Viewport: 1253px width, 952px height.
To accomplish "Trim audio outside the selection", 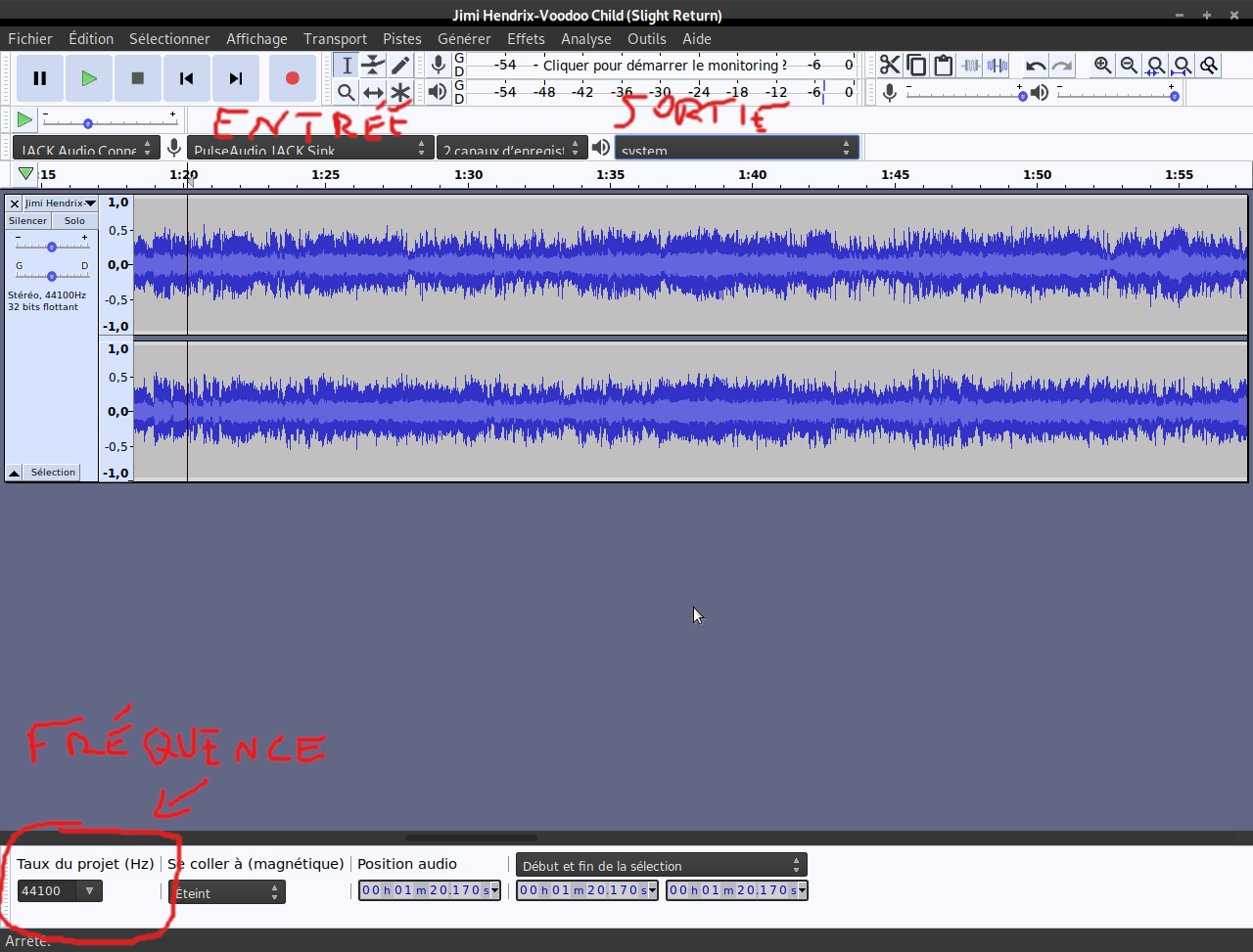I will pyautogui.click(x=970, y=66).
